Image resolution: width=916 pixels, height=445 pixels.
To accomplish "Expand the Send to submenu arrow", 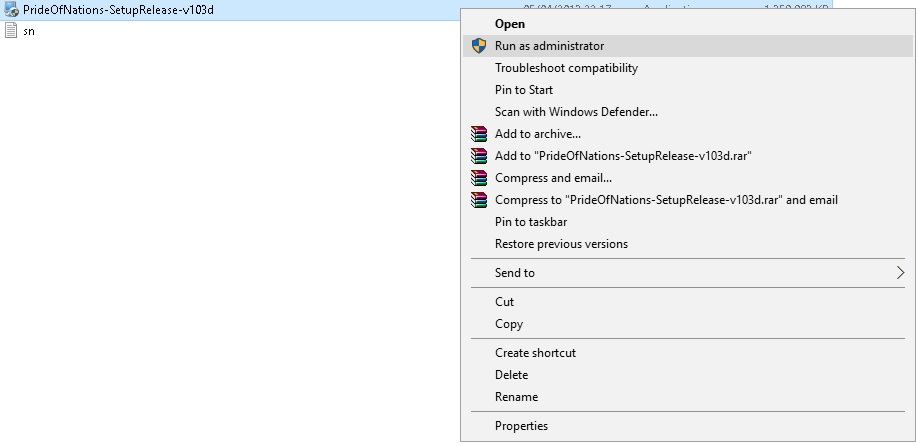I will click(900, 273).
